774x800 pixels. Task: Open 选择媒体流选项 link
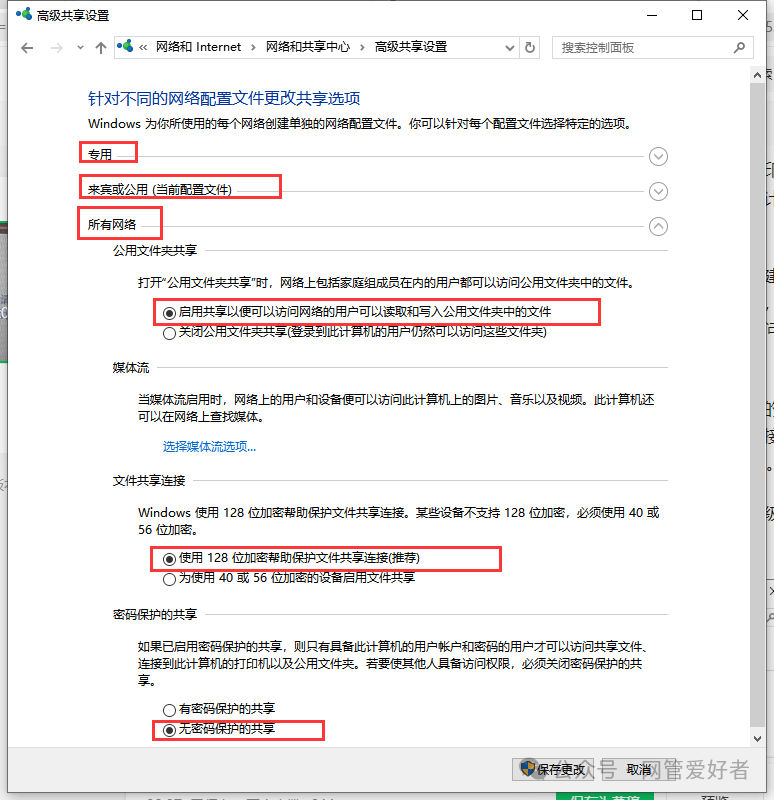[x=209, y=446]
